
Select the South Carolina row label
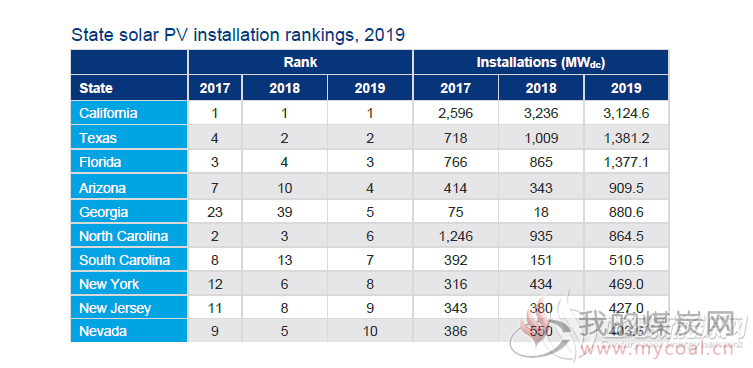point(129,260)
